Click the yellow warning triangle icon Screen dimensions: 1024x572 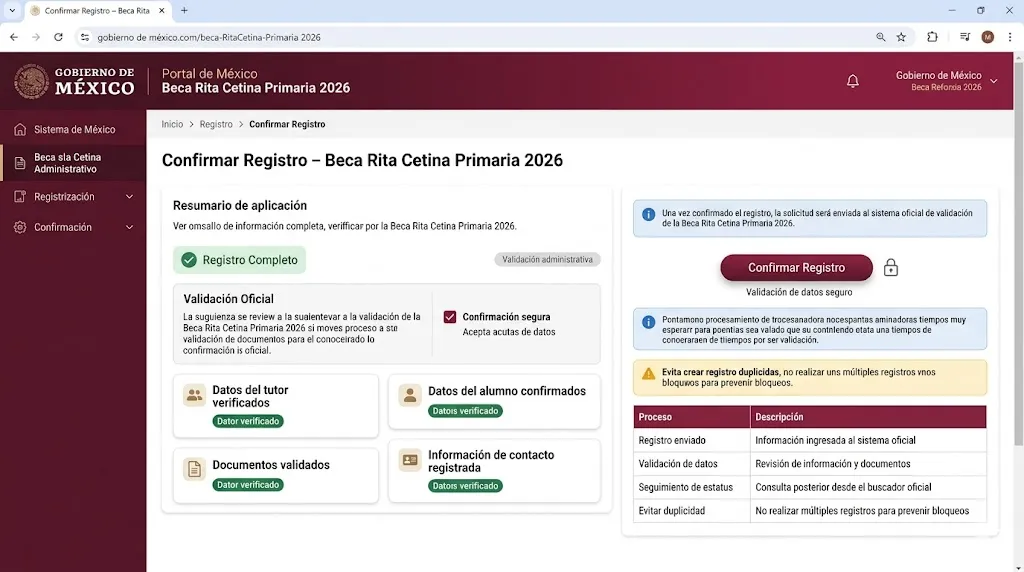(648, 373)
